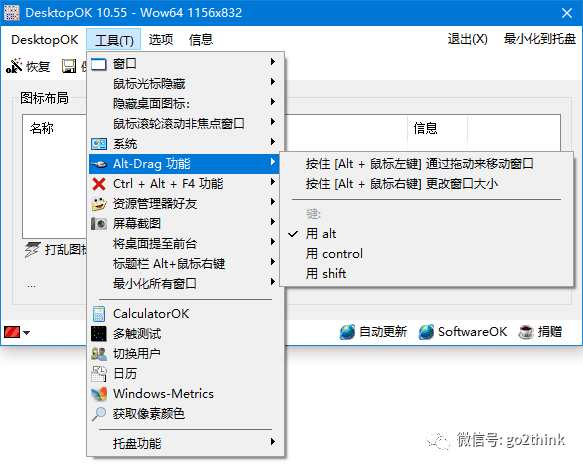583x466 pixels.
Task: Click the 退出(X) button
Action: click(x=467, y=39)
